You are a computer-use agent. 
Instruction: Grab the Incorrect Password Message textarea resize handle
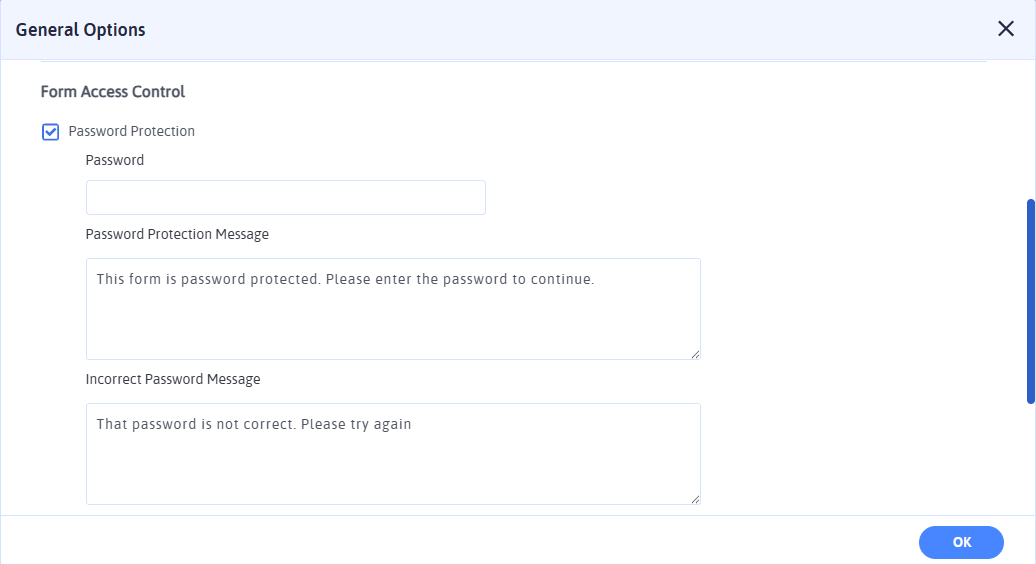(x=695, y=498)
